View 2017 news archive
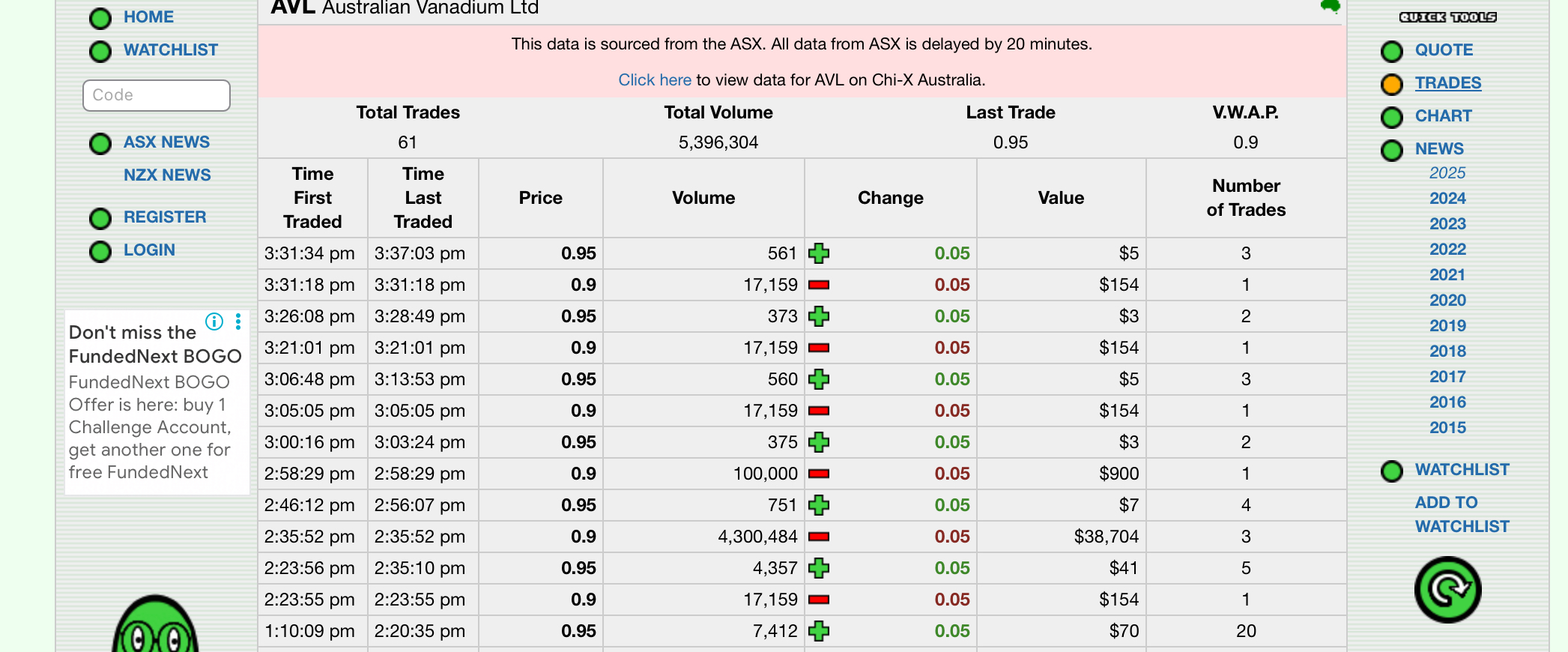This screenshot has height=652, width=1568. [x=1447, y=376]
